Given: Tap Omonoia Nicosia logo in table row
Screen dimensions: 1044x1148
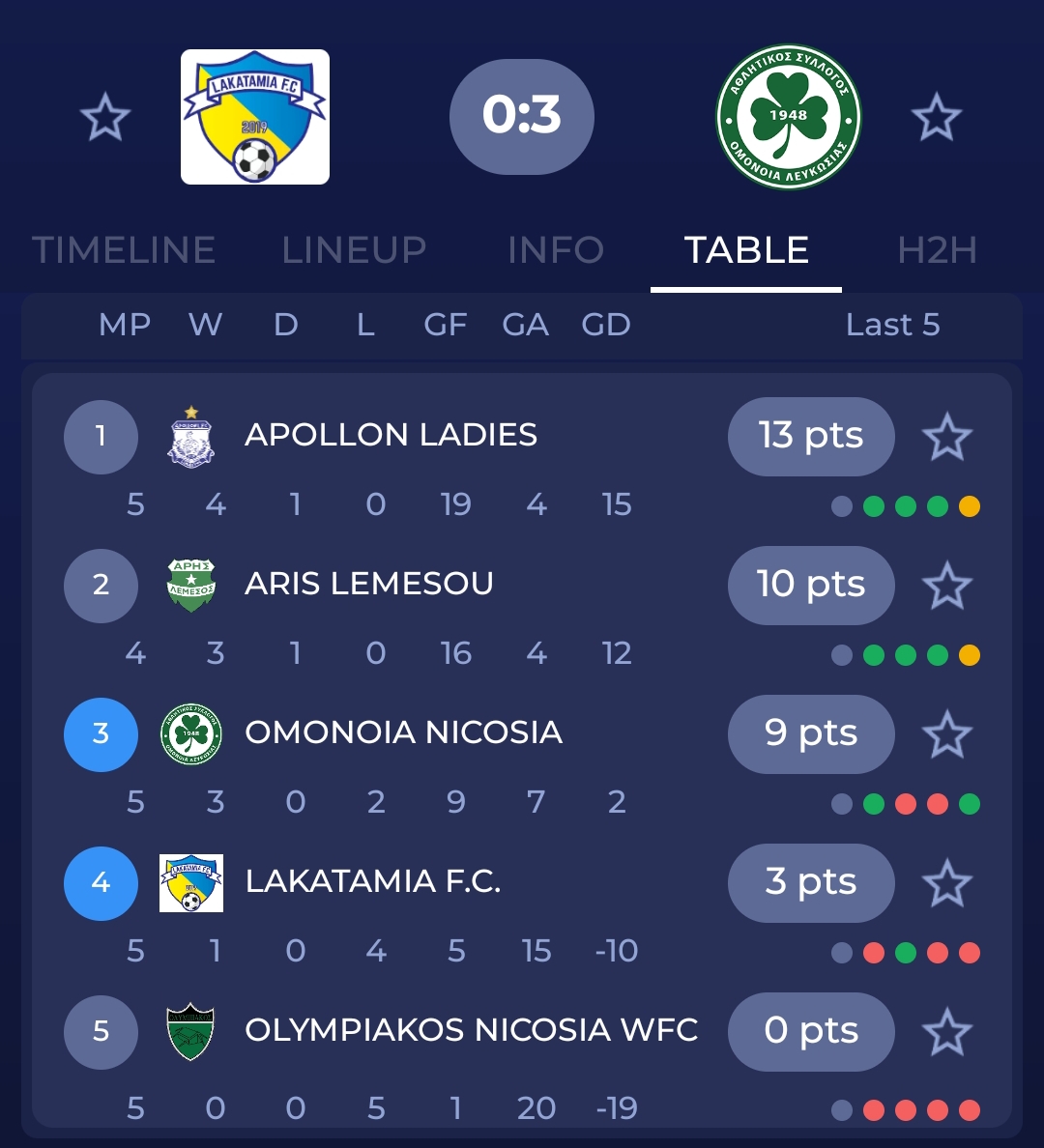Looking at the screenshot, I should click(x=191, y=734).
